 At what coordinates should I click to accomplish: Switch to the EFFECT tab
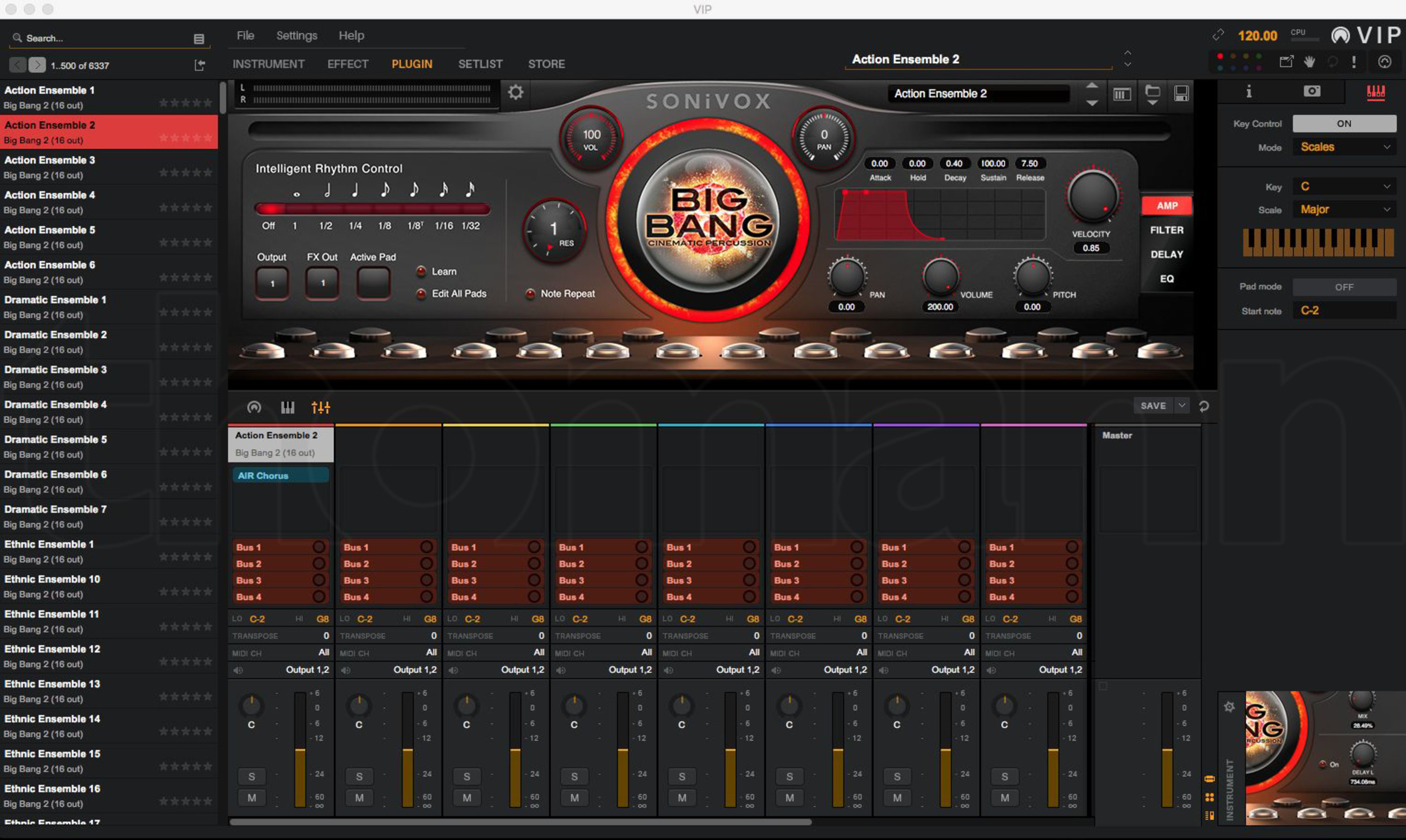(x=348, y=64)
